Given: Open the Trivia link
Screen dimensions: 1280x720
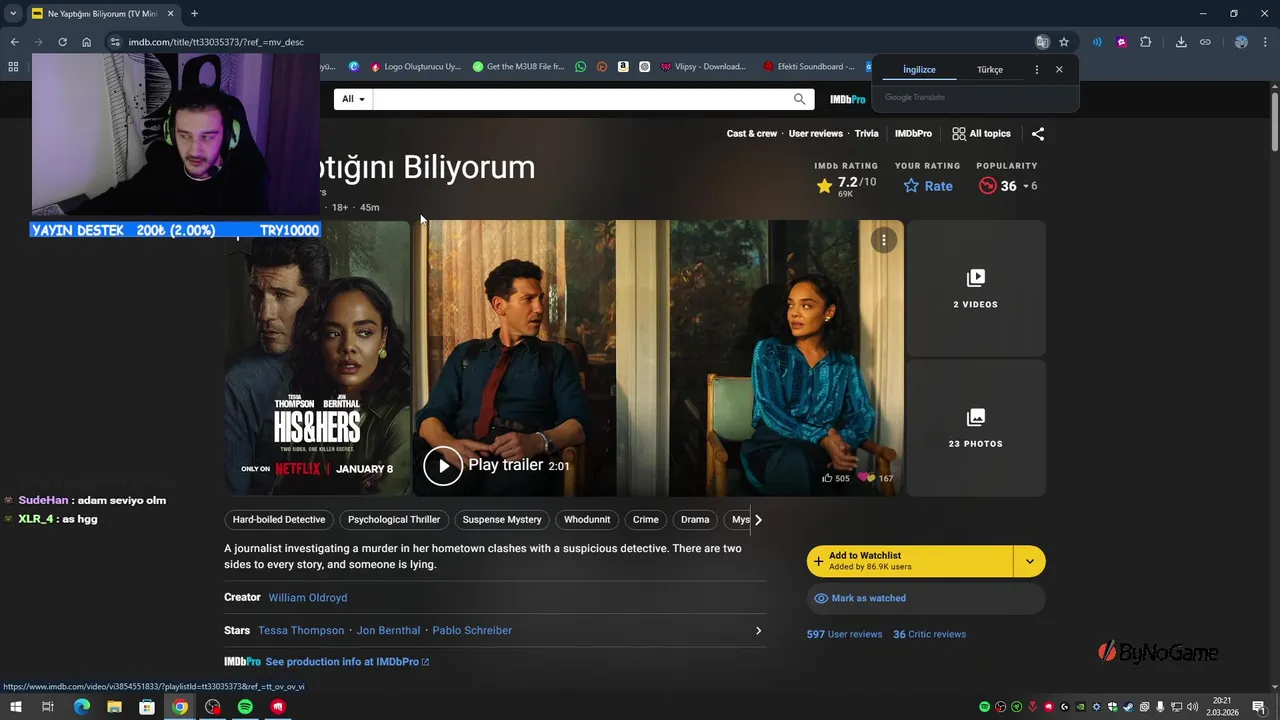Looking at the screenshot, I should (866, 133).
